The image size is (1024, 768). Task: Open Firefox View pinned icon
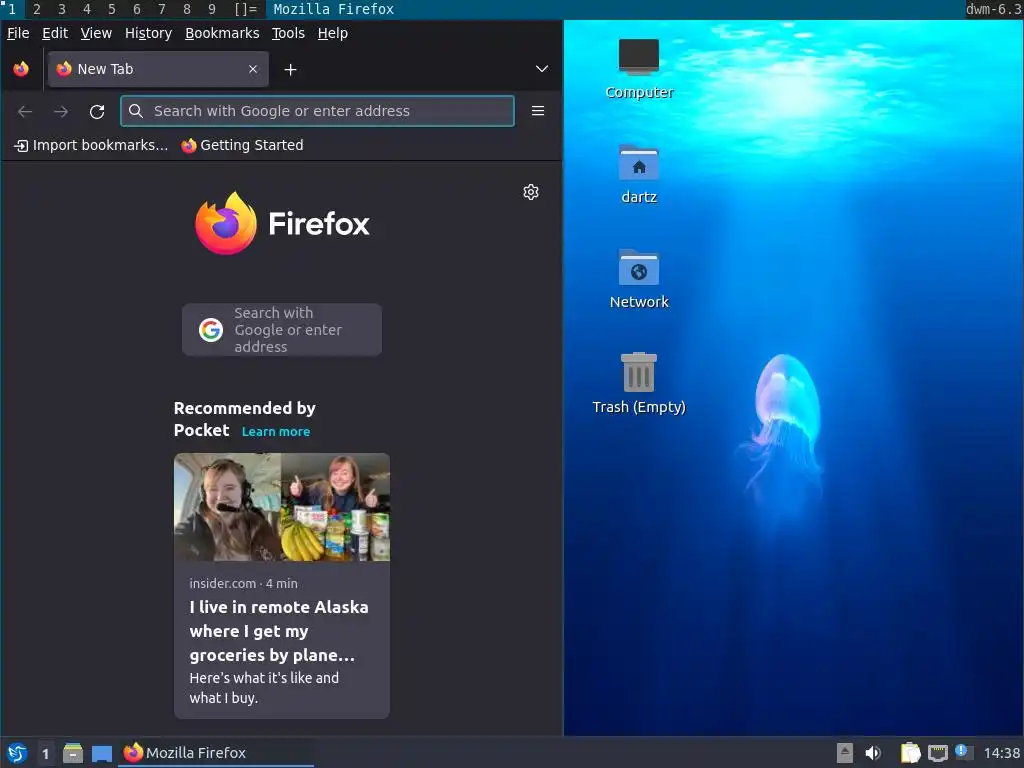pyautogui.click(x=21, y=69)
